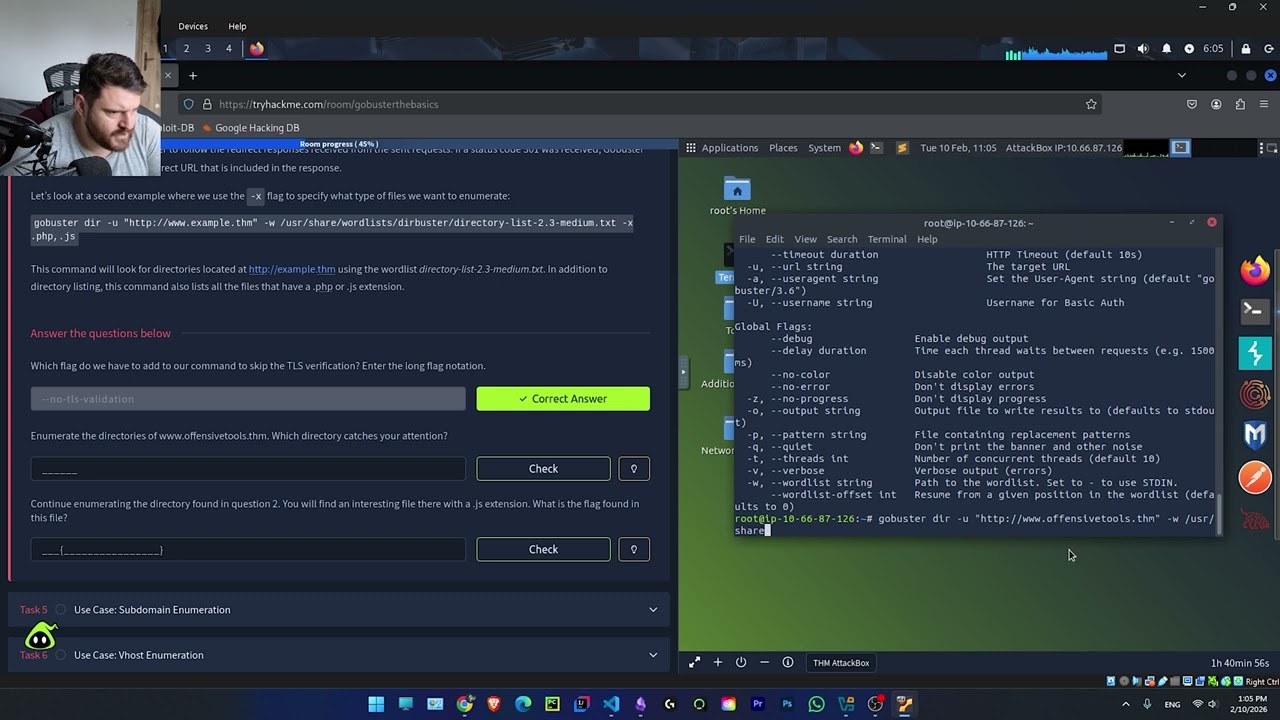Open the Devices menu in VirtualBox
This screenshot has height=720, width=1280.
pos(193,26)
